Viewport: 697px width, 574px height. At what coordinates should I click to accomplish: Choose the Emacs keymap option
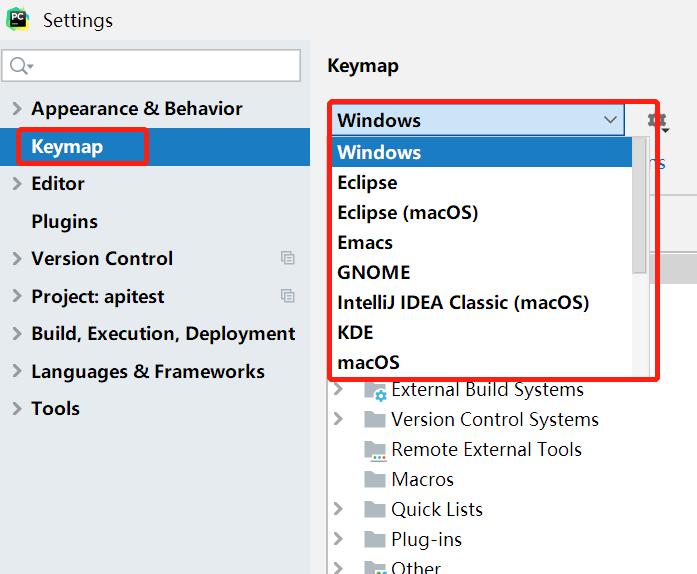point(365,243)
